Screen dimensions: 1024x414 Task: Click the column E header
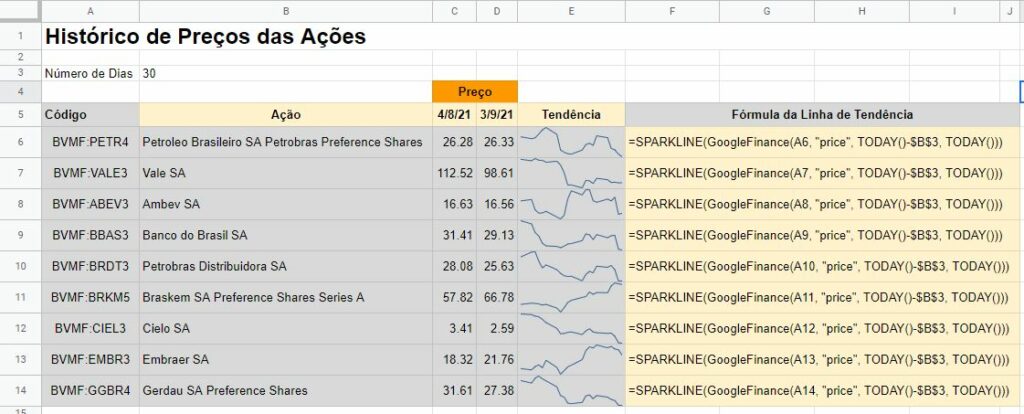571,11
